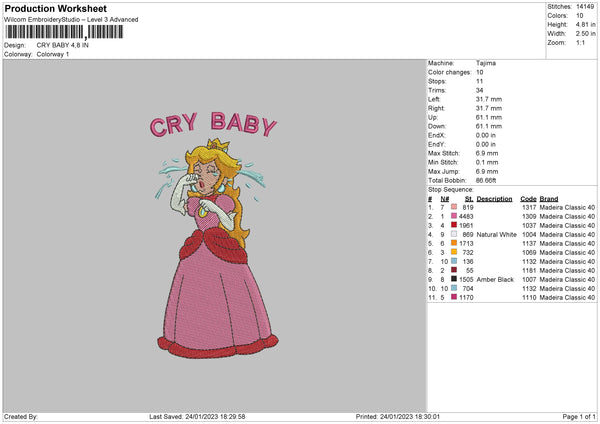The image size is (600, 424).
Task: Click the Production Worksheet heading
Action: 55,8
